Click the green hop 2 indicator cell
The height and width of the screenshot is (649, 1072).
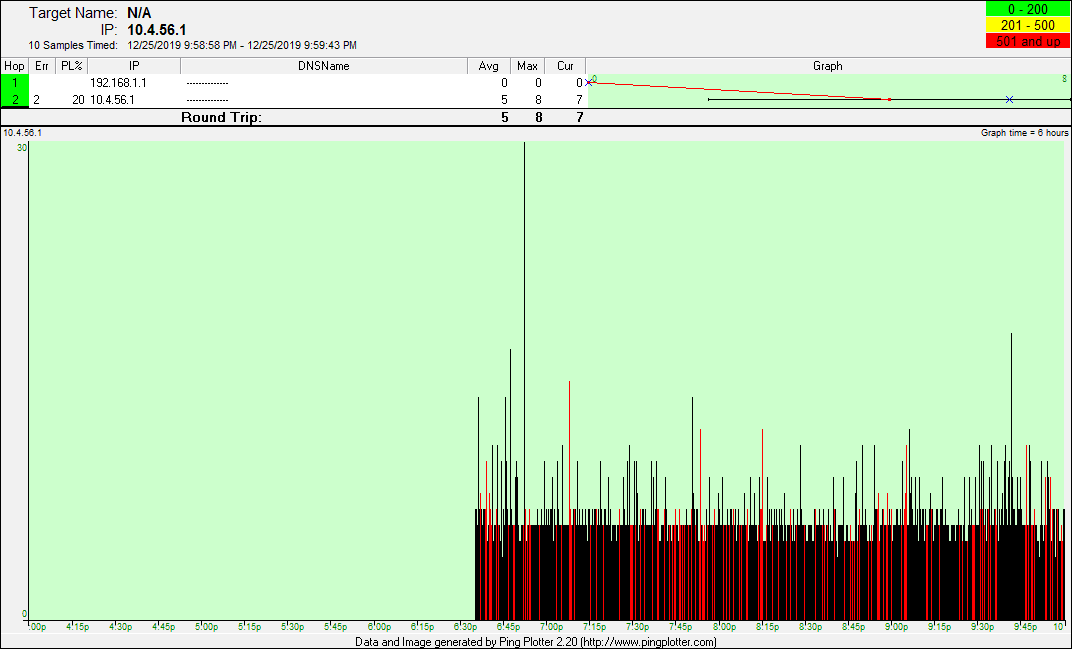[x=15, y=99]
